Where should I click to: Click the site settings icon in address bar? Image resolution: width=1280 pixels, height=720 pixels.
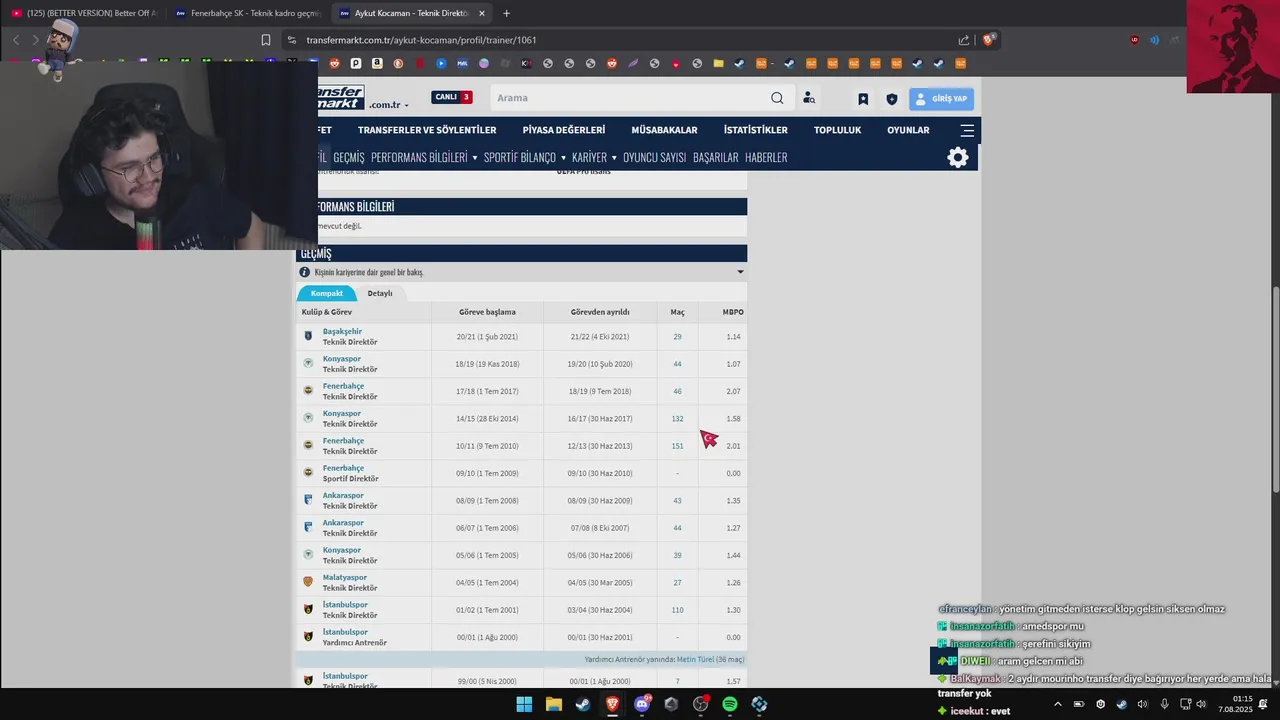291,40
